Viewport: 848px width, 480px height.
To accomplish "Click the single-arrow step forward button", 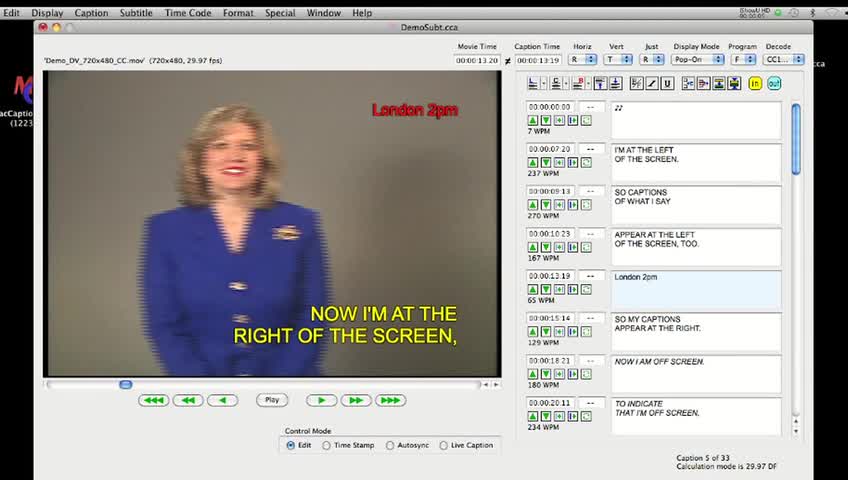I will tap(321, 401).
